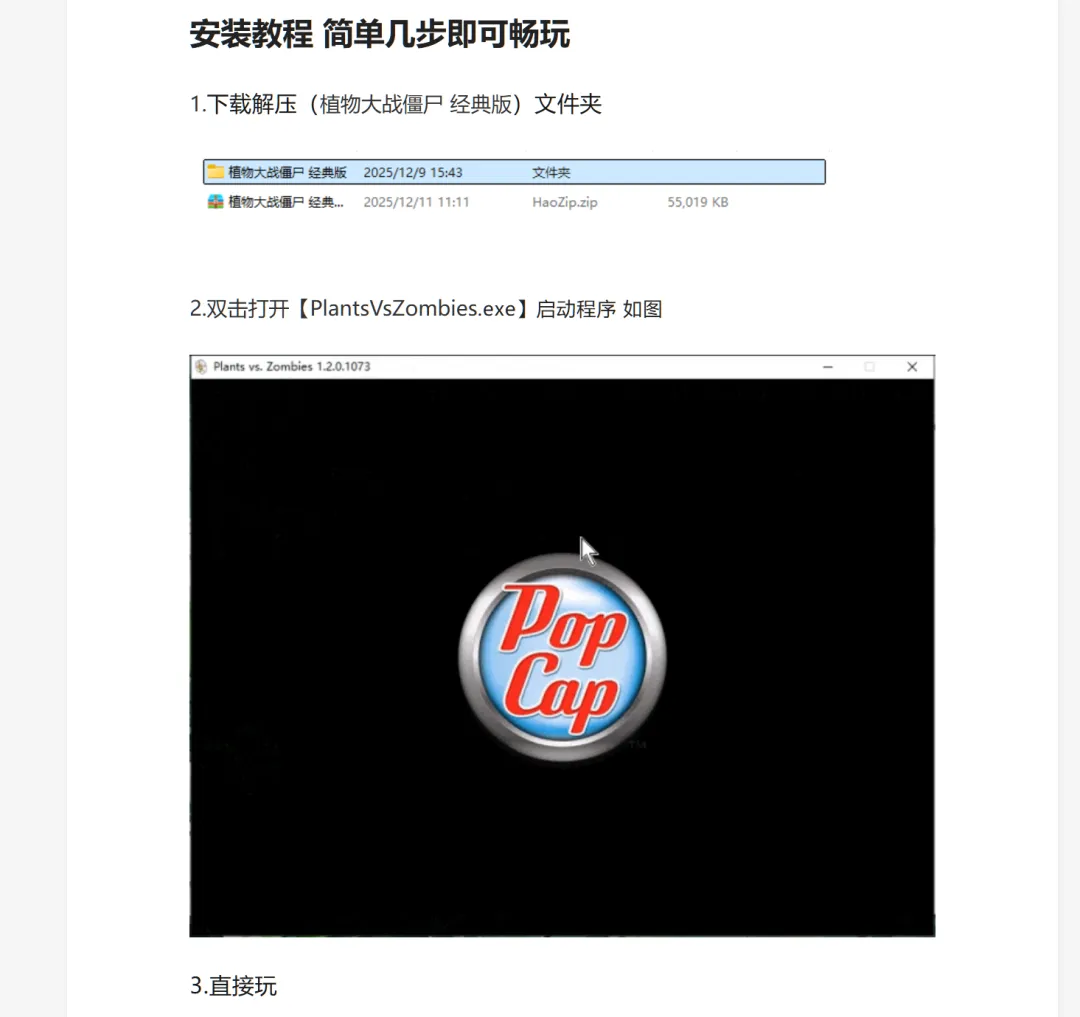Click the folder name 植物大战僵尸 经典版
1080x1017 pixels.
pyautogui.click(x=287, y=172)
